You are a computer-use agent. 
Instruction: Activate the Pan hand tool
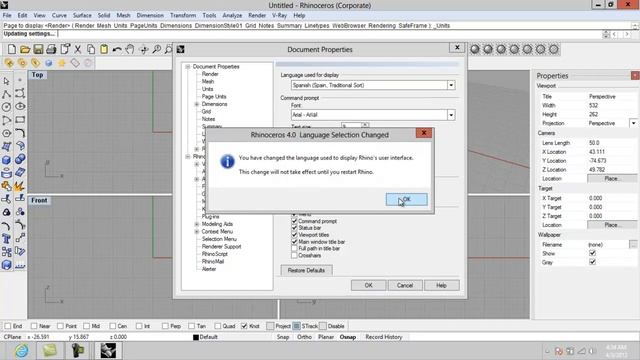coord(130,49)
